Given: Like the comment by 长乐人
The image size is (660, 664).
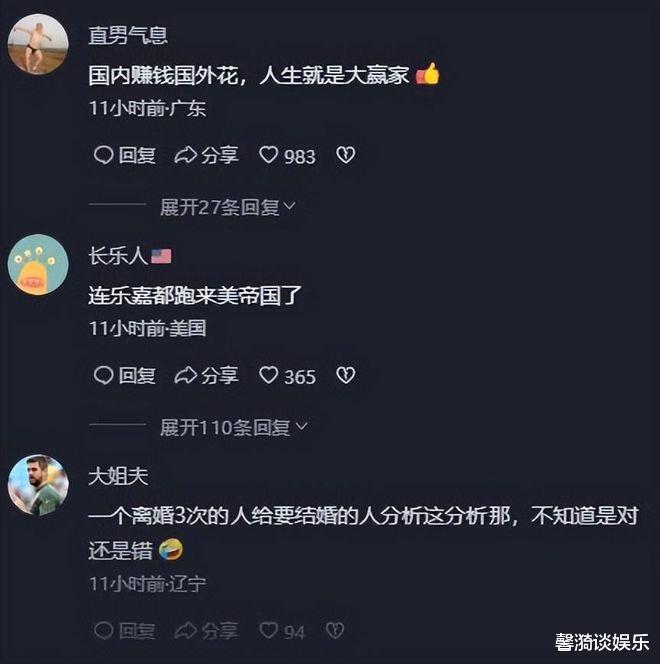Looking at the screenshot, I should [287, 376].
